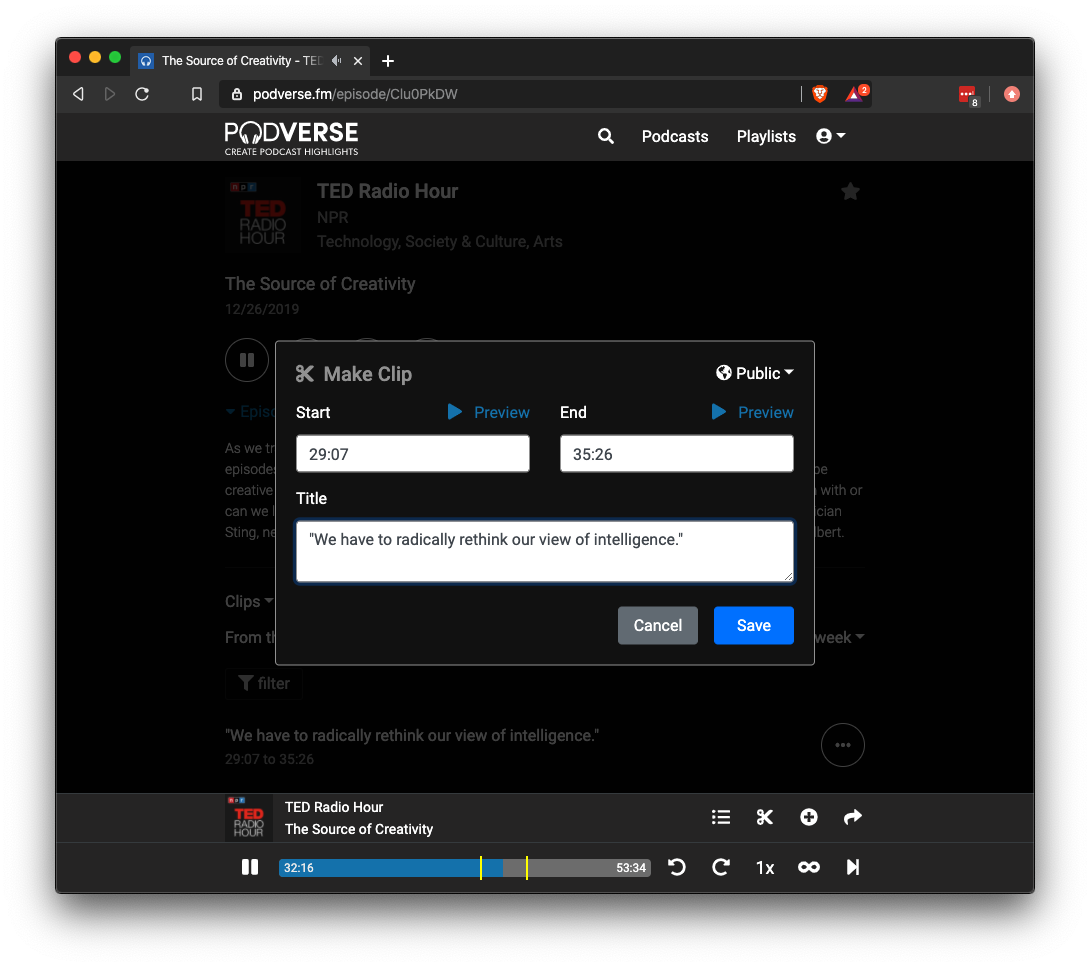This screenshot has width=1090, height=967.
Task: Click the add-to-playlist plus icon
Action: coord(809,817)
